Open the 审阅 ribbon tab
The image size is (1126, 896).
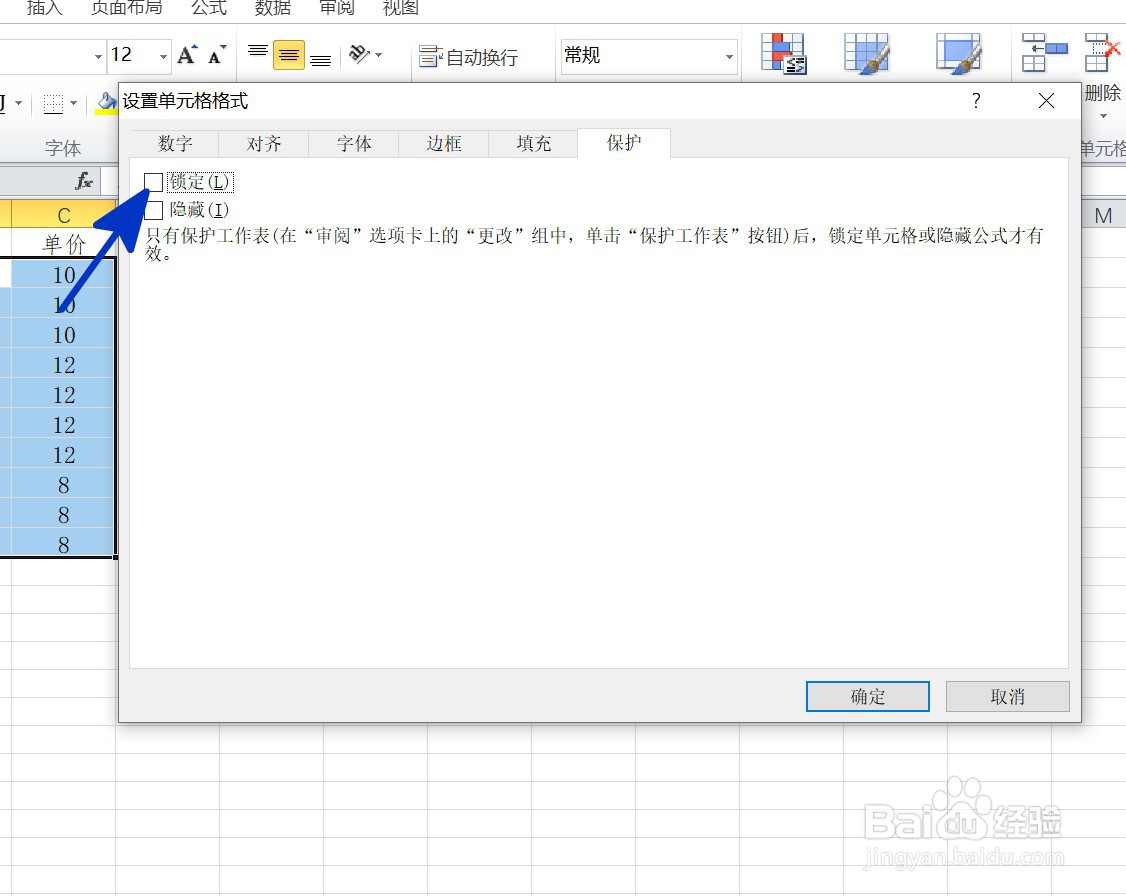click(x=337, y=8)
